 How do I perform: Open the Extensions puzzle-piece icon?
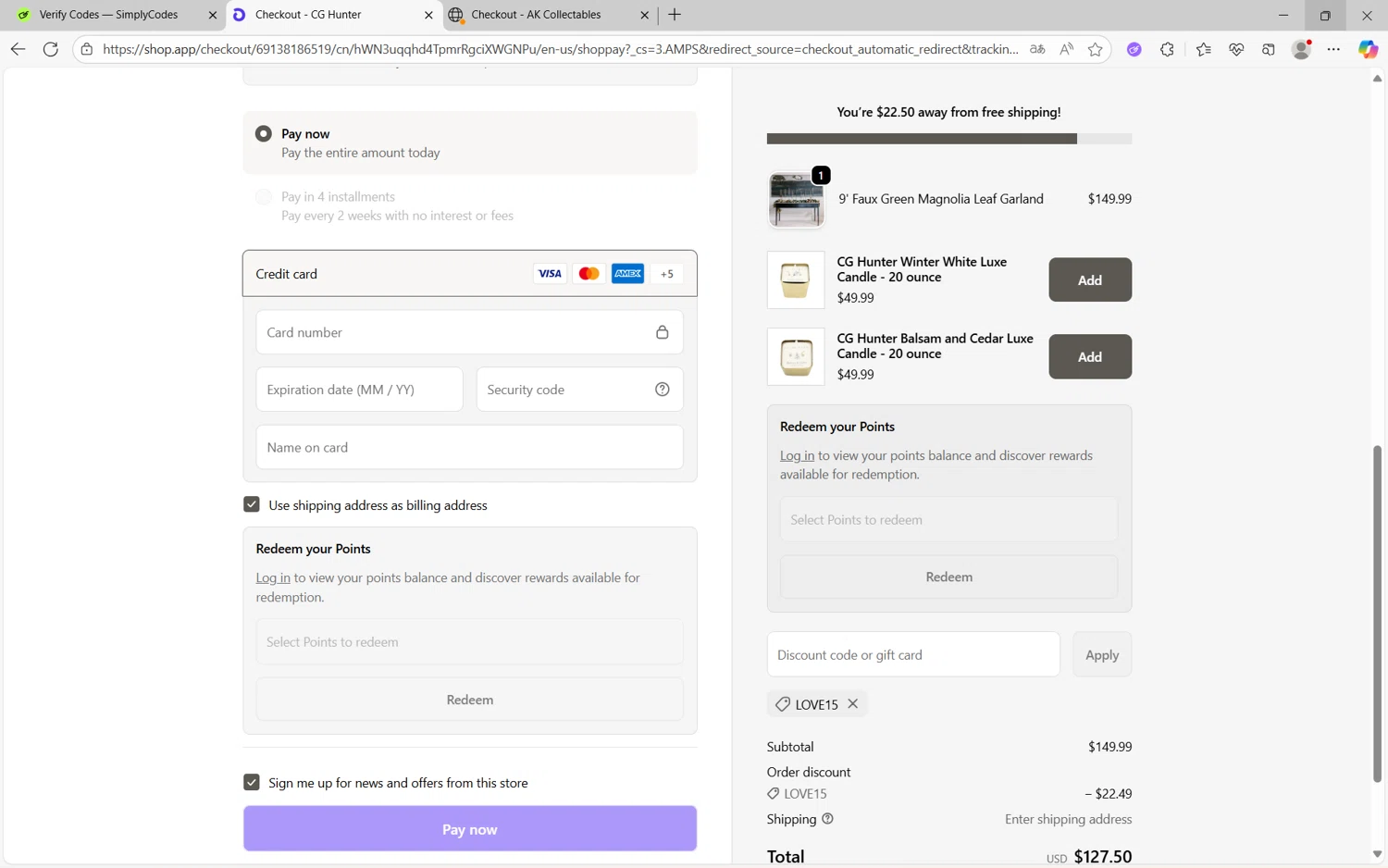click(x=1167, y=49)
